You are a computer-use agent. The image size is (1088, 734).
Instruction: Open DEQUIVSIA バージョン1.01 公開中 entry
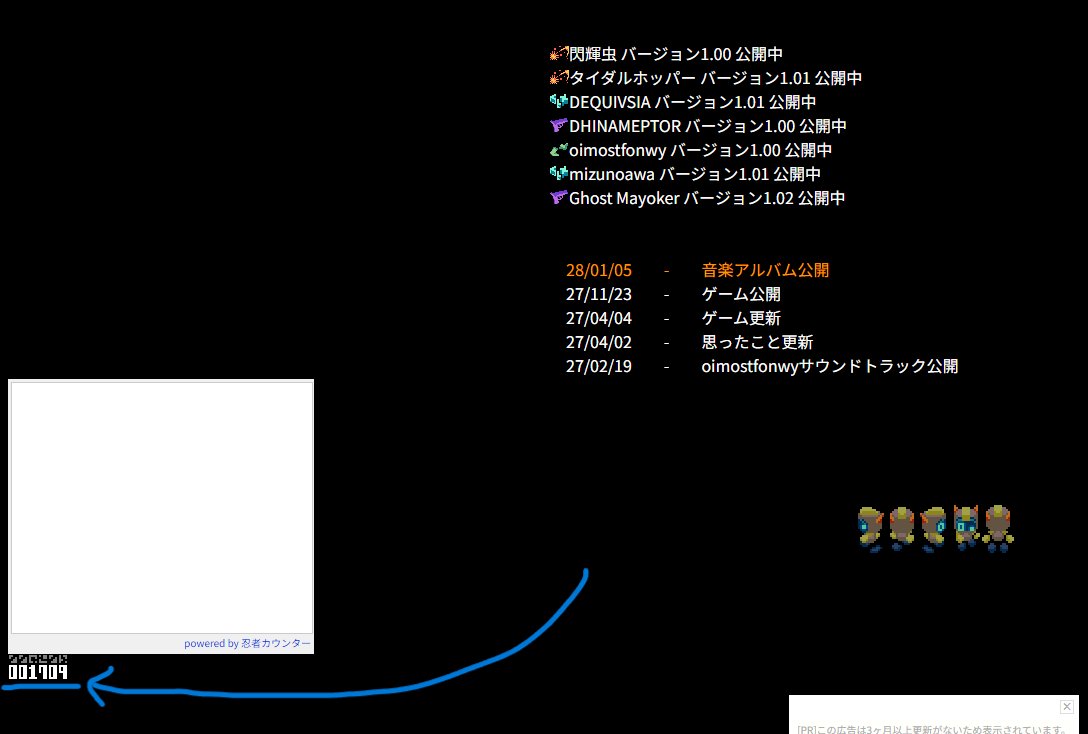click(692, 102)
